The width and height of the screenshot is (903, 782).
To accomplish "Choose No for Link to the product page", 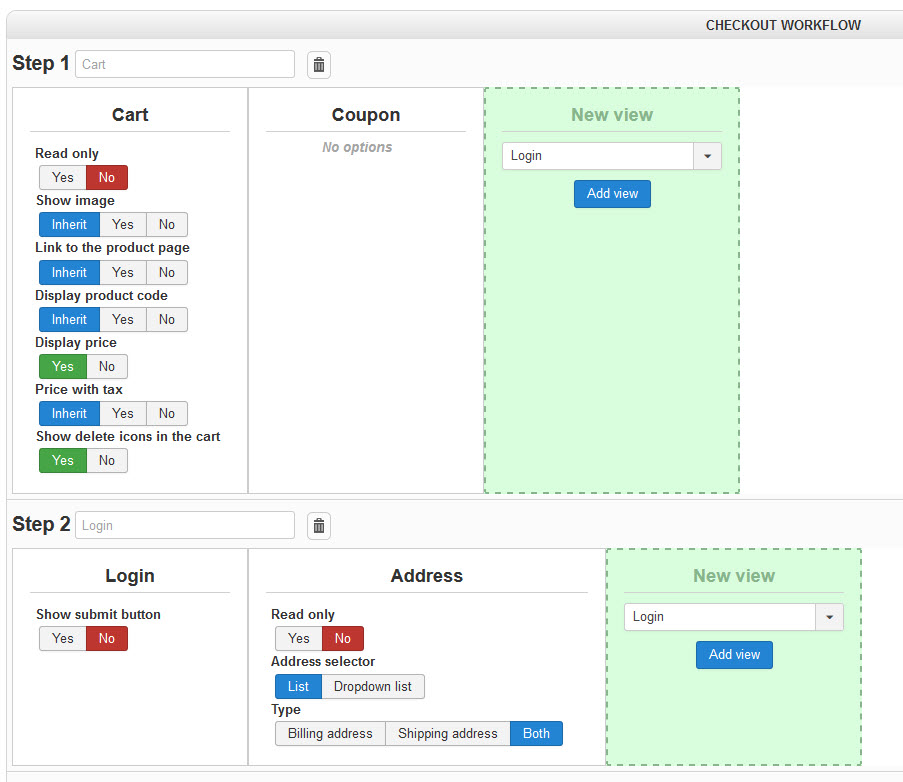I will 166,272.
